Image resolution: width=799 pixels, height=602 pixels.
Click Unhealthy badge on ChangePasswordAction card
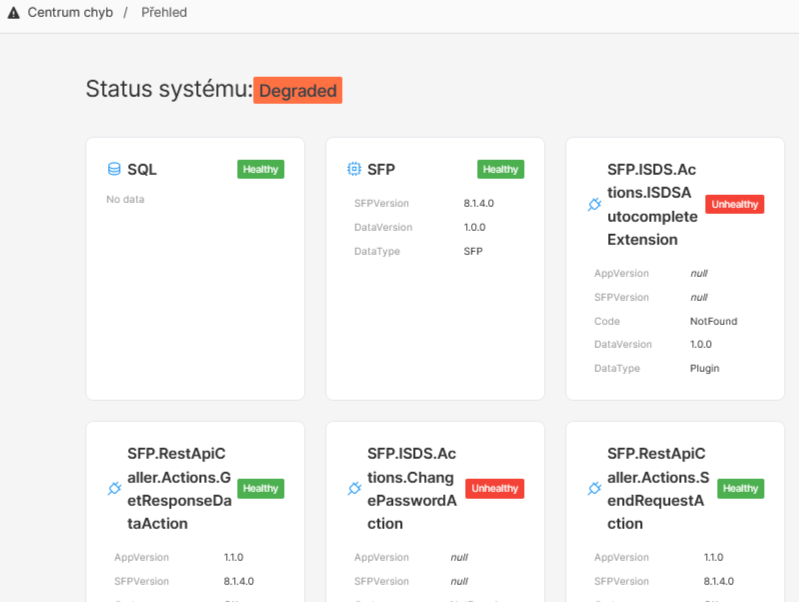coord(495,488)
